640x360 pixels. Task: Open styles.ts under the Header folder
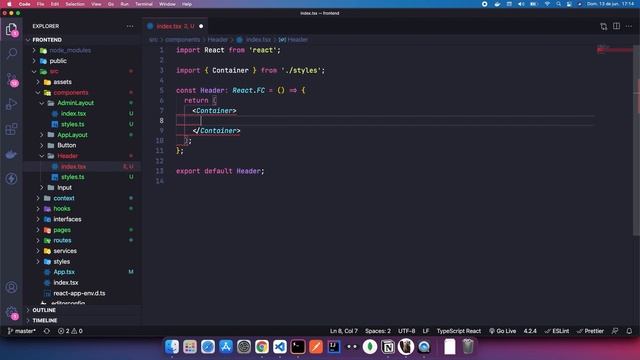click(x=73, y=177)
